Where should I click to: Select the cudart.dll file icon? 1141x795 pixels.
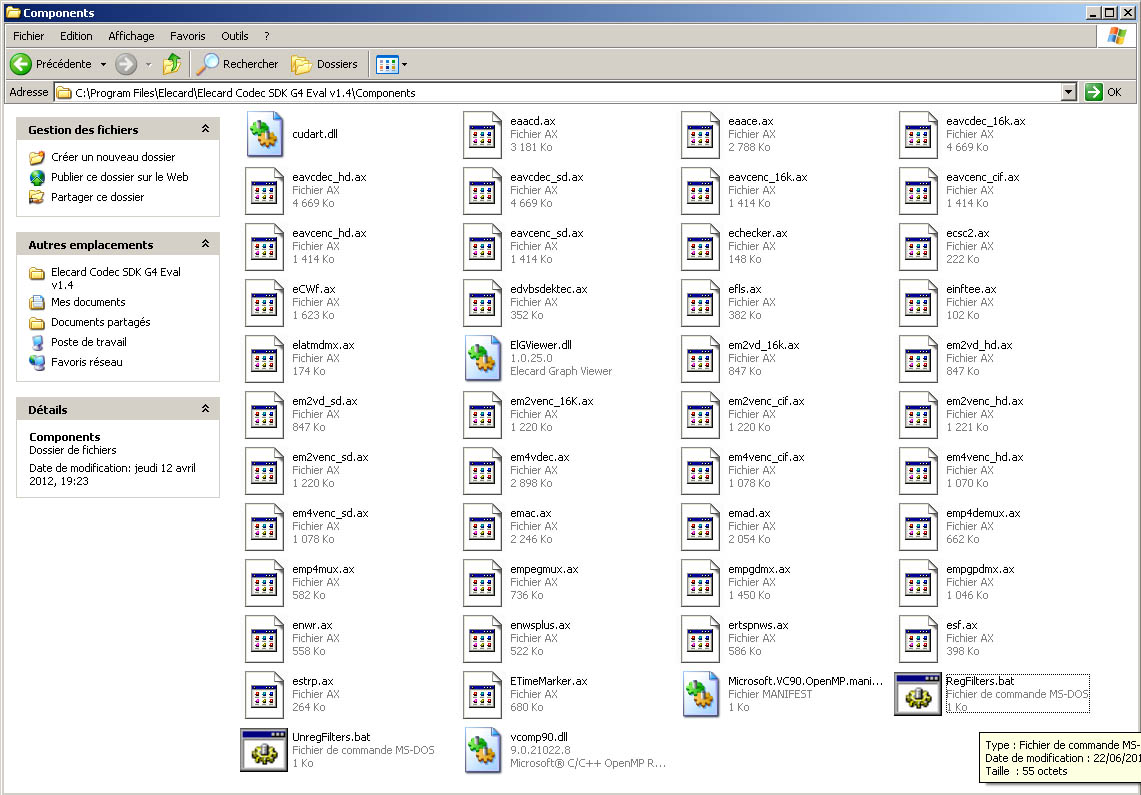265,134
